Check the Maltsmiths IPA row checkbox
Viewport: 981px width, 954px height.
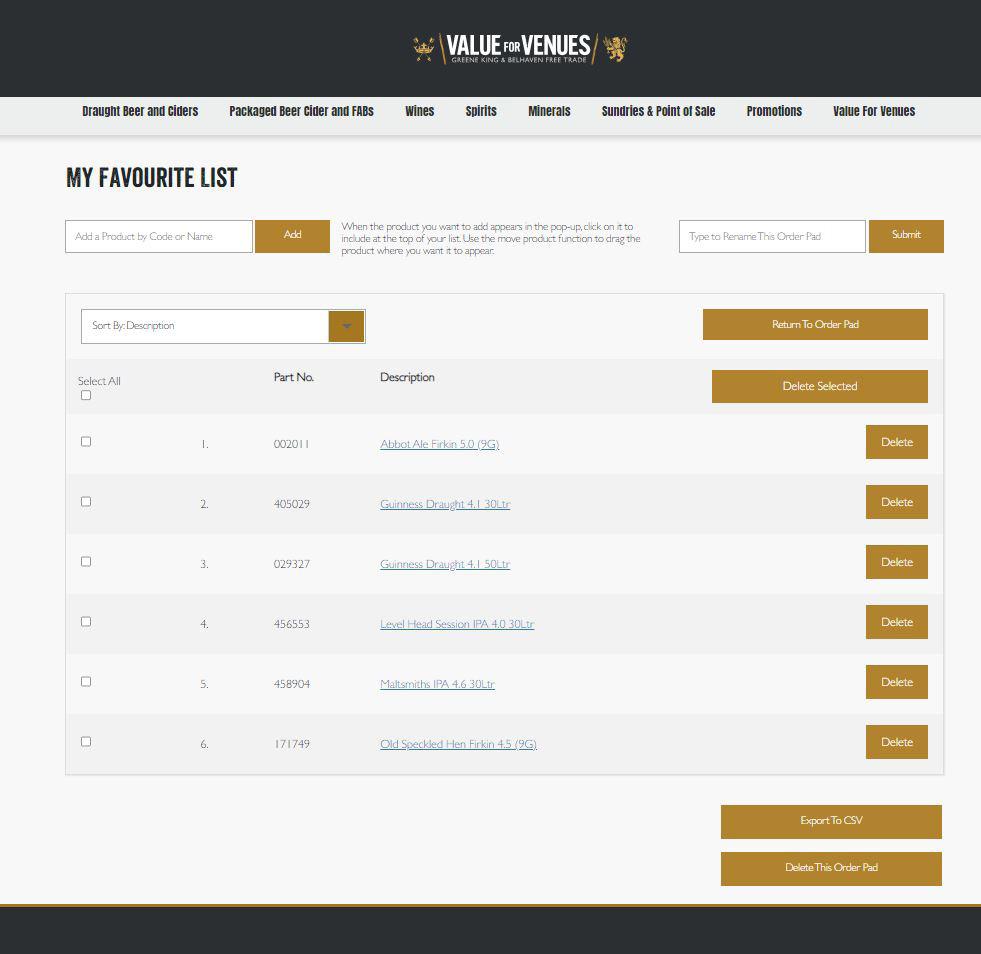[x=86, y=682]
